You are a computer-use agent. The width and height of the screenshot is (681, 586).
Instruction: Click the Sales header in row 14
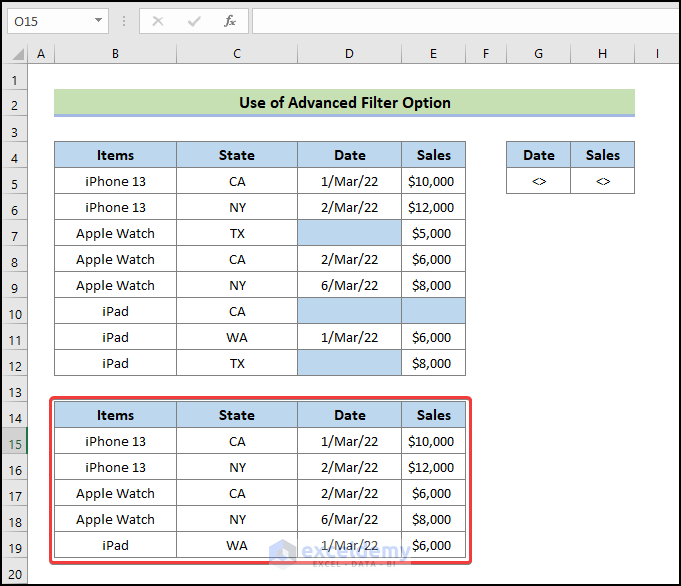pyautogui.click(x=433, y=415)
